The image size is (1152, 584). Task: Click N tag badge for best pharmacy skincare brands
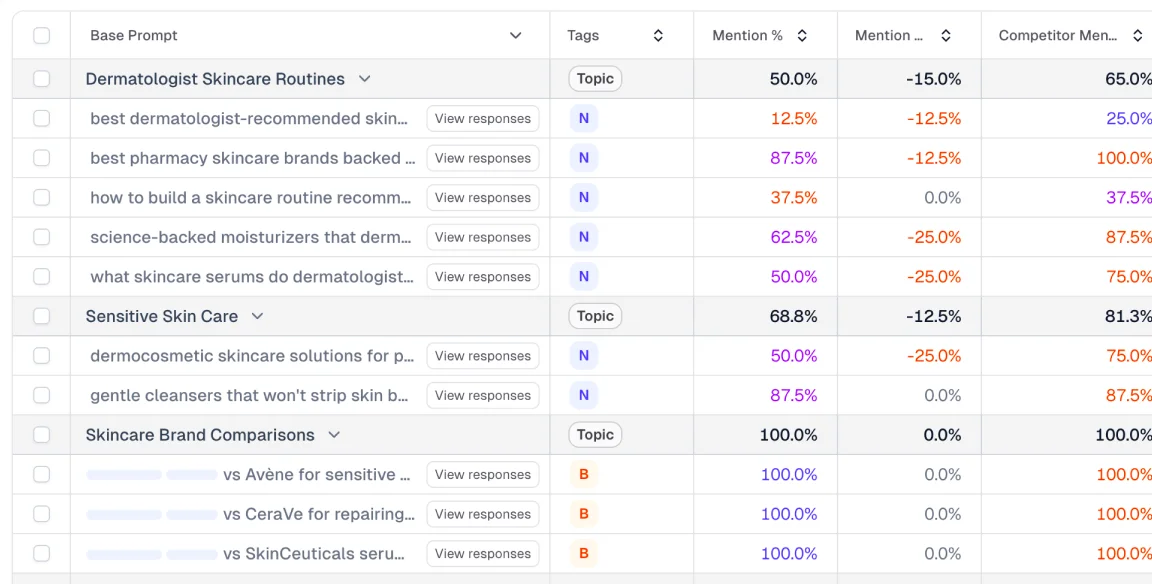tap(584, 158)
